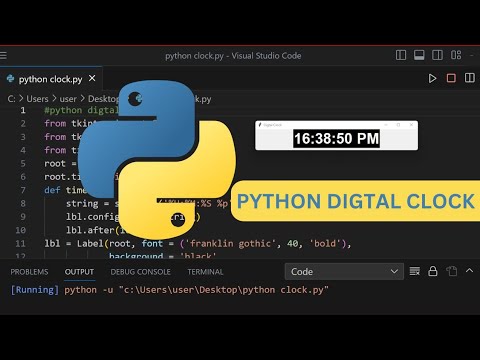Open the Users breadcrumb segment
The height and width of the screenshot is (360, 480).
click(37, 99)
